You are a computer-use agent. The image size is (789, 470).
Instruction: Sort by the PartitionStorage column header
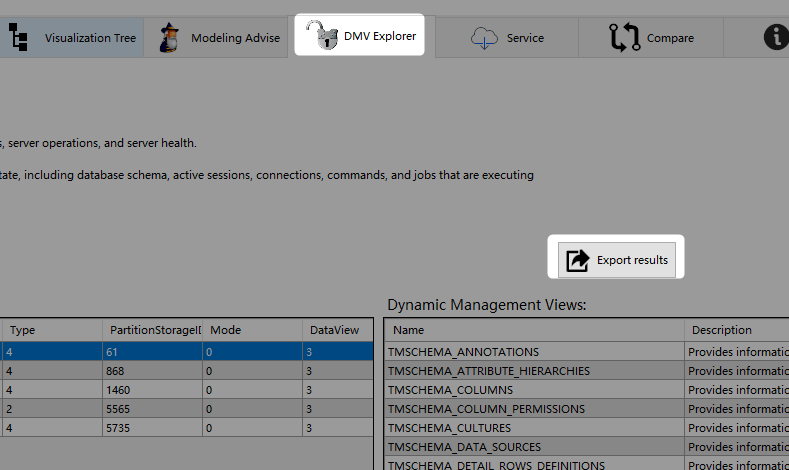(x=154, y=330)
